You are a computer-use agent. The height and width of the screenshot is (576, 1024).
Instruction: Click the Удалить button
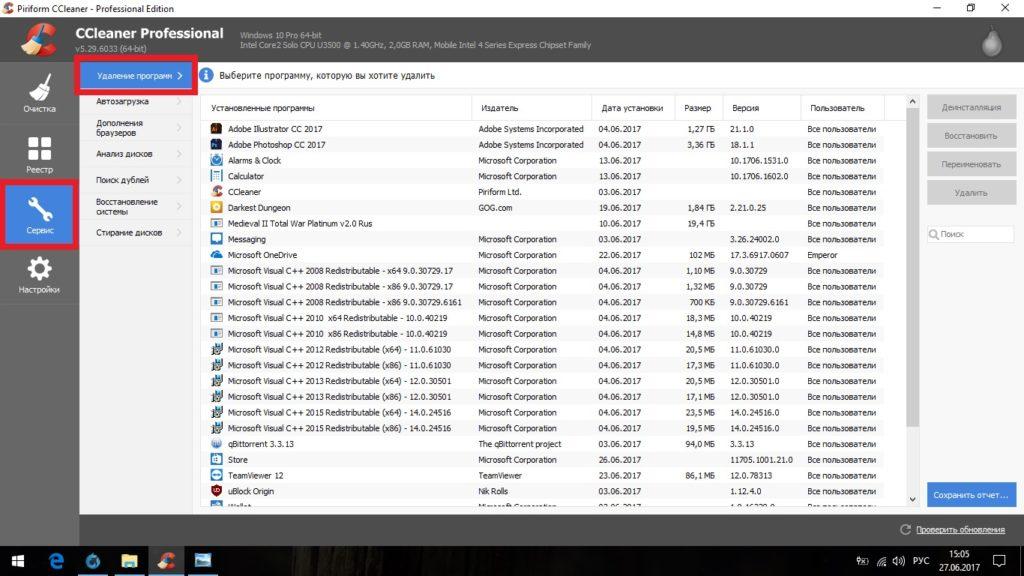click(971, 193)
